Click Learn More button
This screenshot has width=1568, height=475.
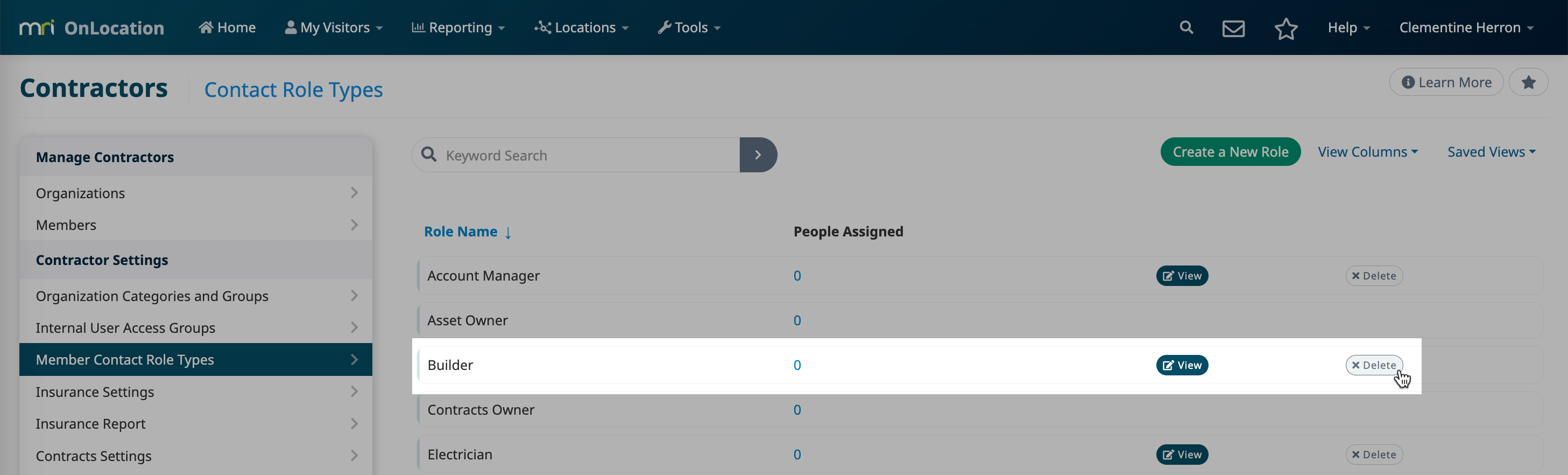pos(1446,82)
